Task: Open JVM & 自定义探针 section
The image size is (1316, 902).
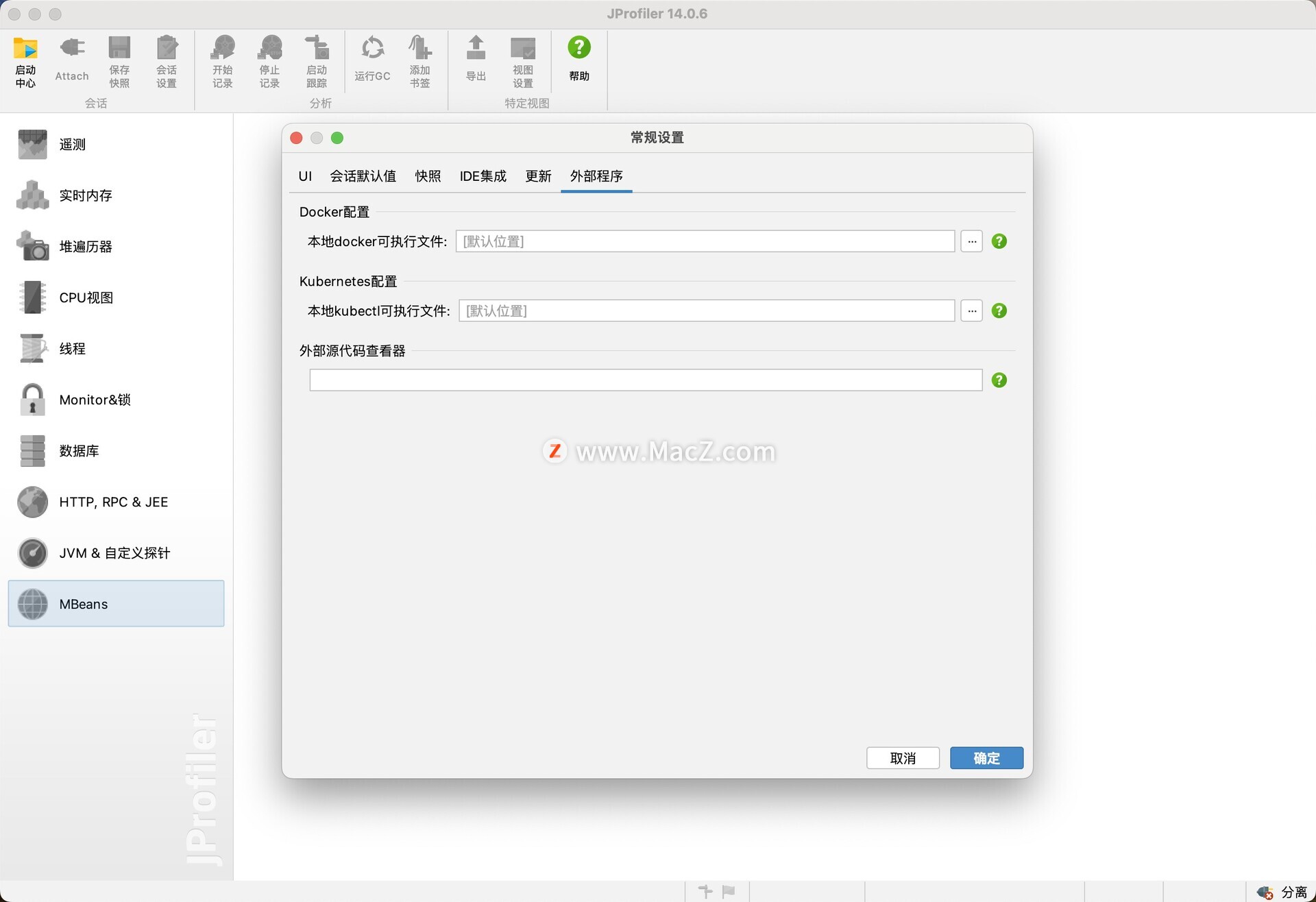Action: pos(117,553)
